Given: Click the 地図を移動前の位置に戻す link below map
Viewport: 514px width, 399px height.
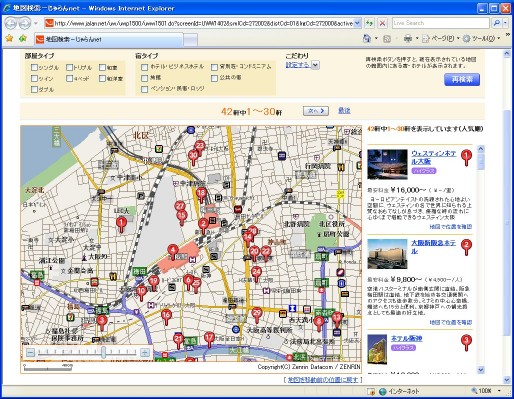Looking at the screenshot, I should (323, 379).
